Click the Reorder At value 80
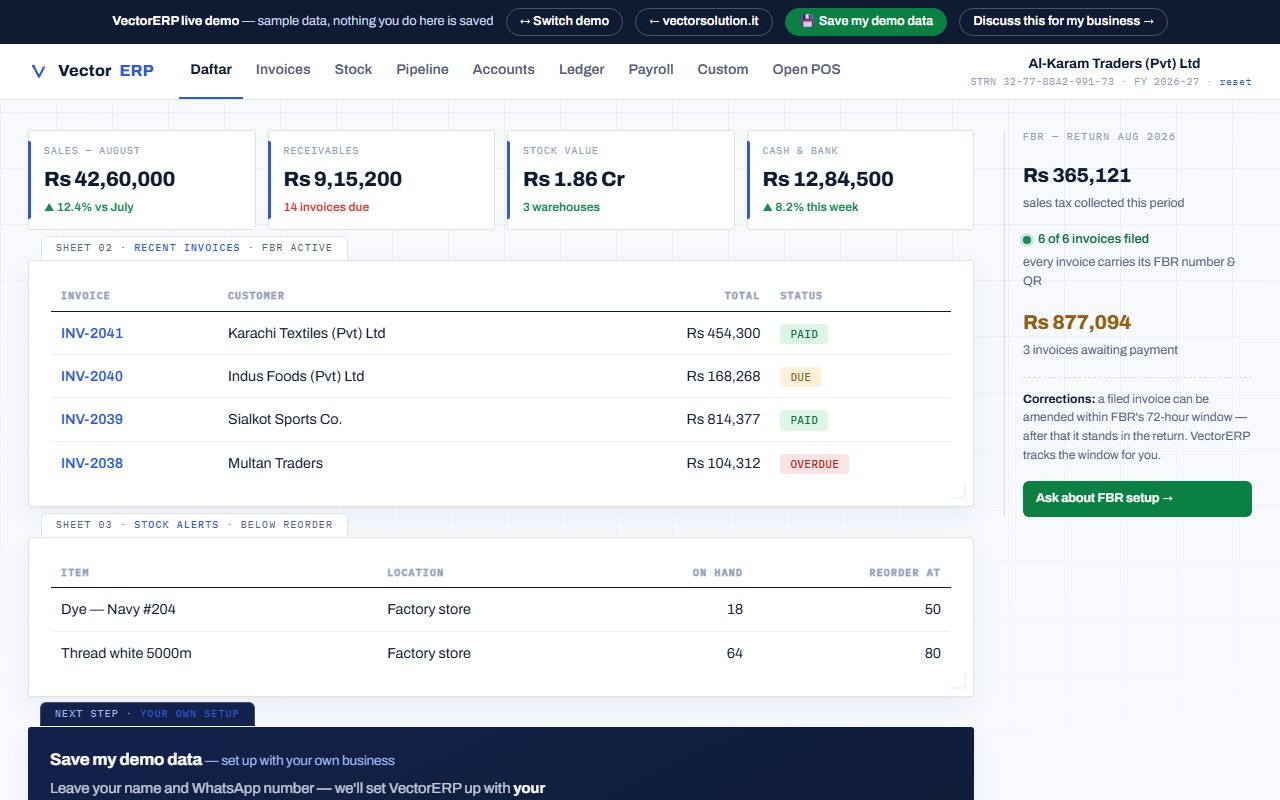1280x800 pixels. [x=932, y=653]
